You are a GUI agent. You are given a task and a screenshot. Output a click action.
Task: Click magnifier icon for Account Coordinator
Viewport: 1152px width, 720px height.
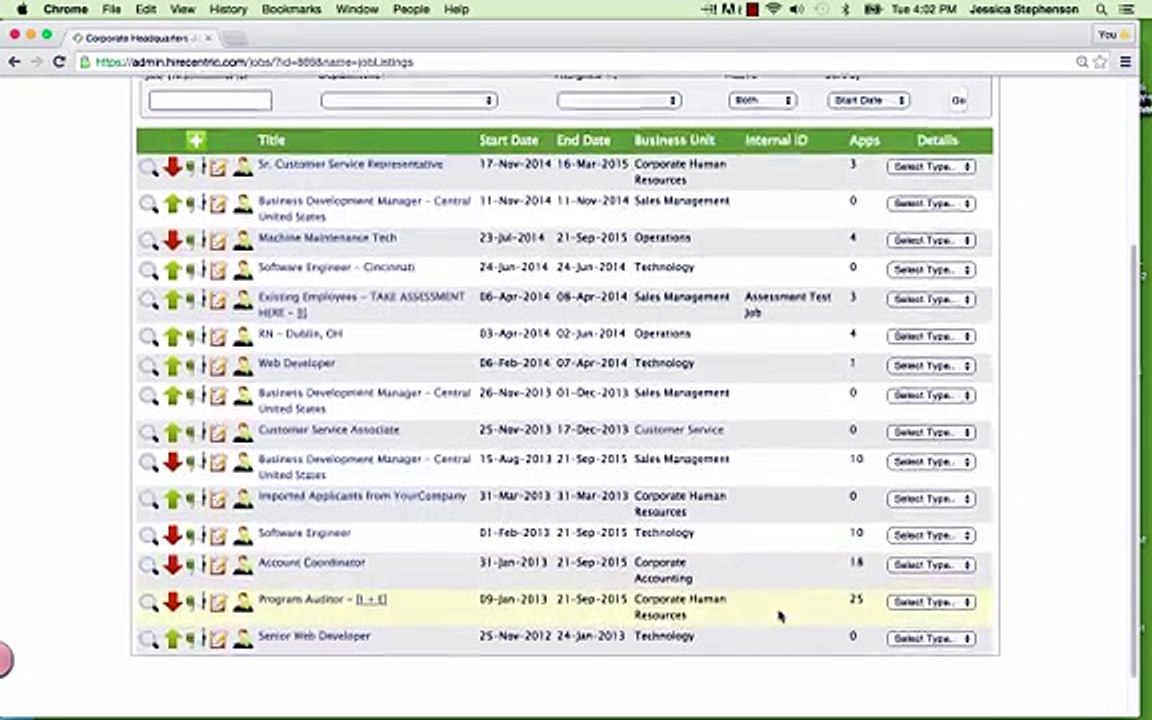click(x=148, y=565)
